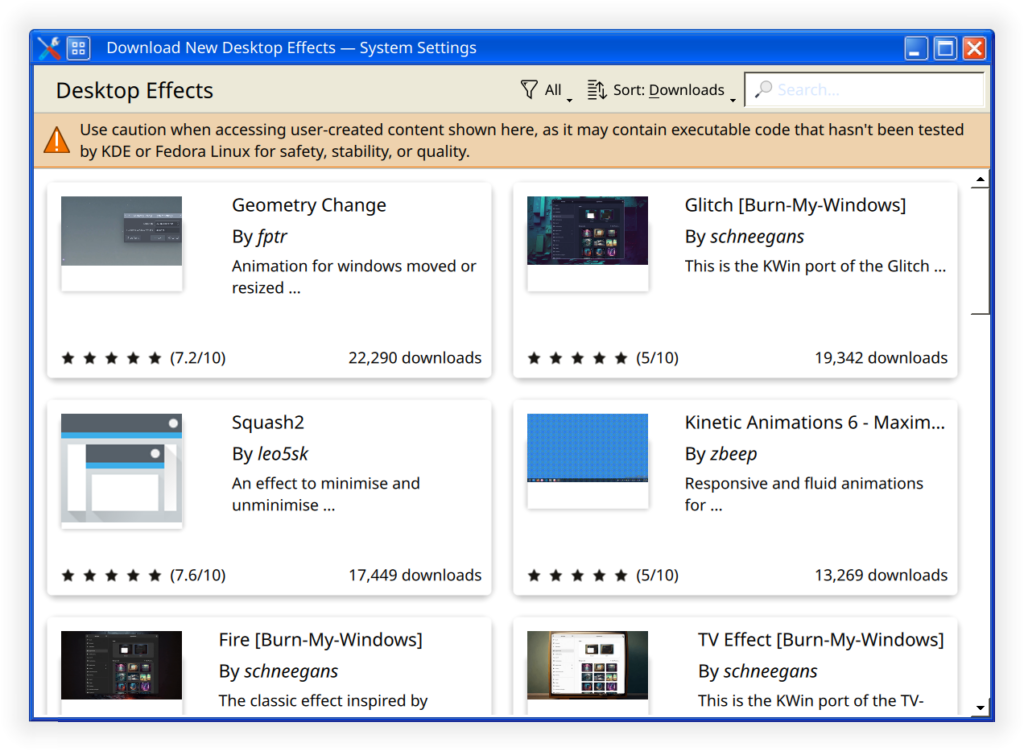Image resolution: width=1024 pixels, height=751 pixels.
Task: Click schneegans under Glitch entry
Action: tap(757, 236)
